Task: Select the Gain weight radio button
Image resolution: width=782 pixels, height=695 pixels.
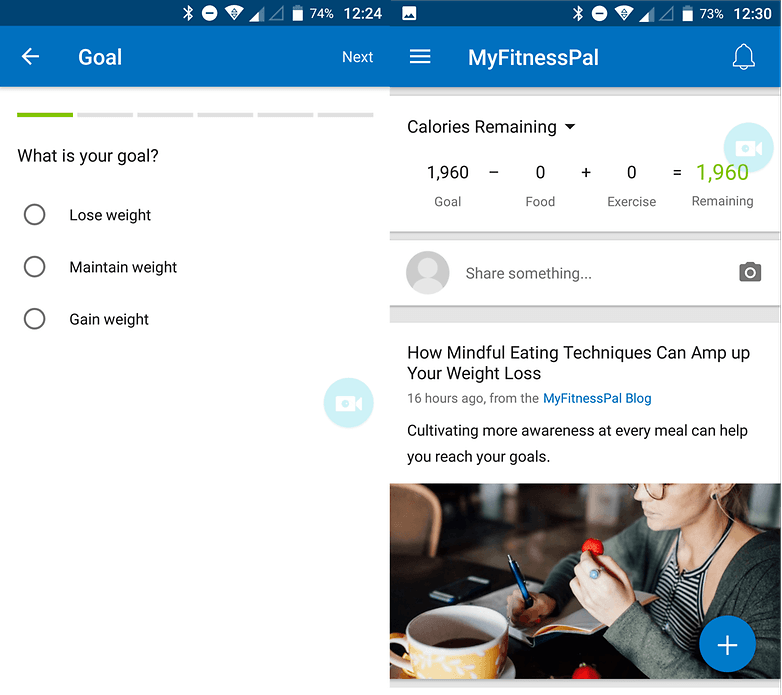Action: click(x=34, y=319)
